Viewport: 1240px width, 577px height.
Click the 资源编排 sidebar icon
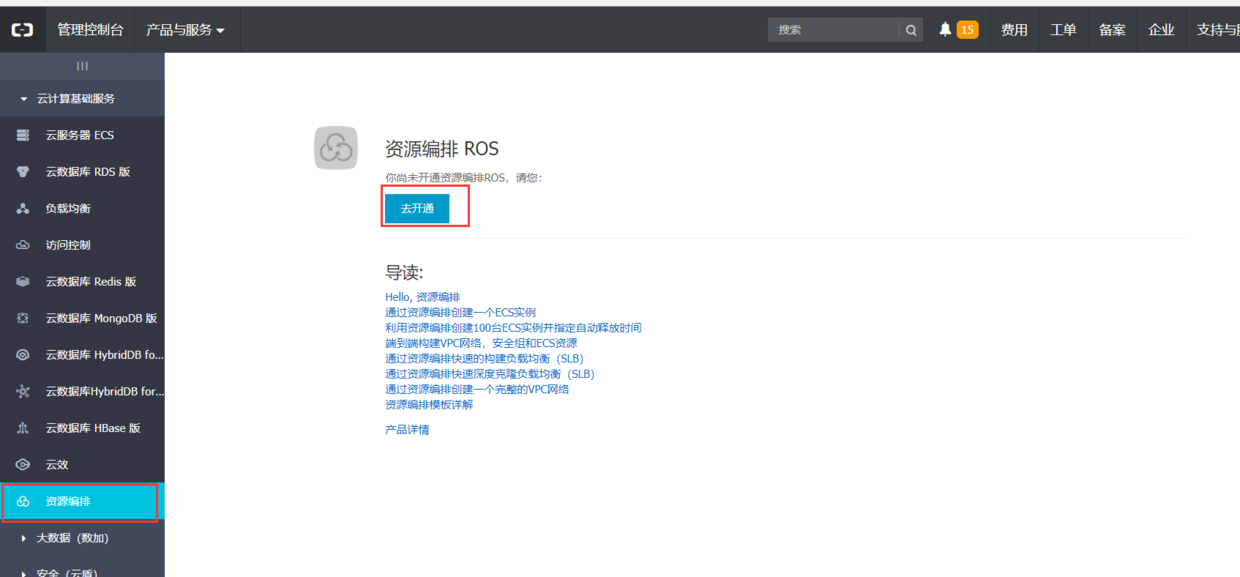tap(23, 501)
